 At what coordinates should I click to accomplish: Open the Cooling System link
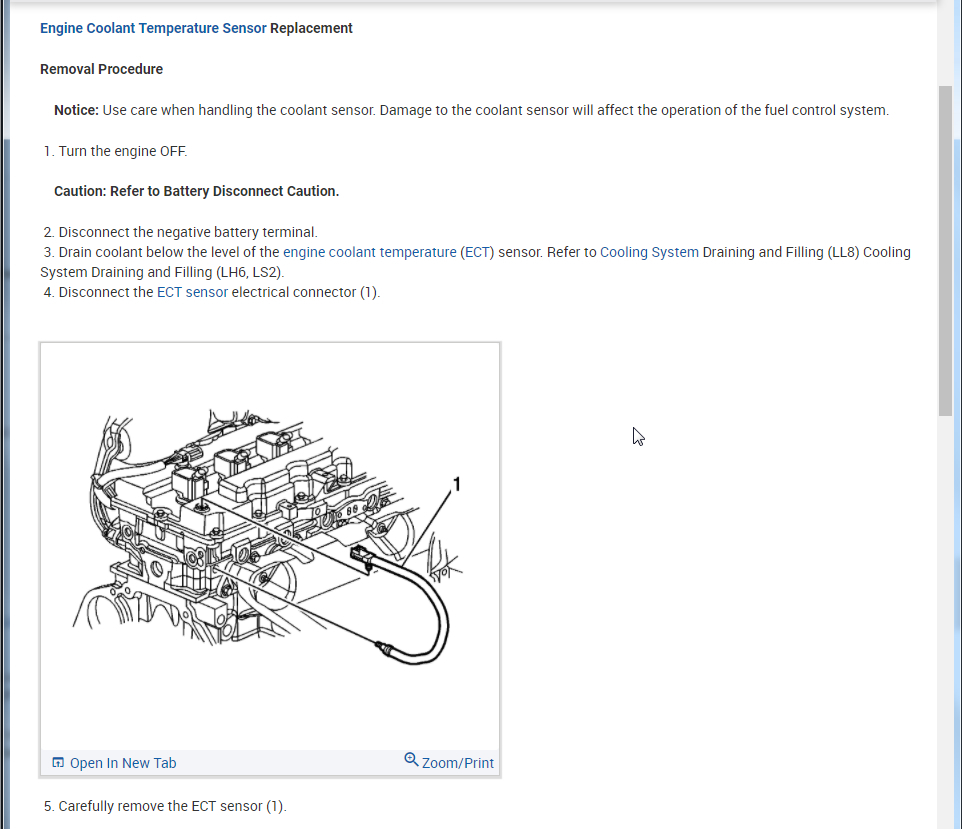coord(649,252)
